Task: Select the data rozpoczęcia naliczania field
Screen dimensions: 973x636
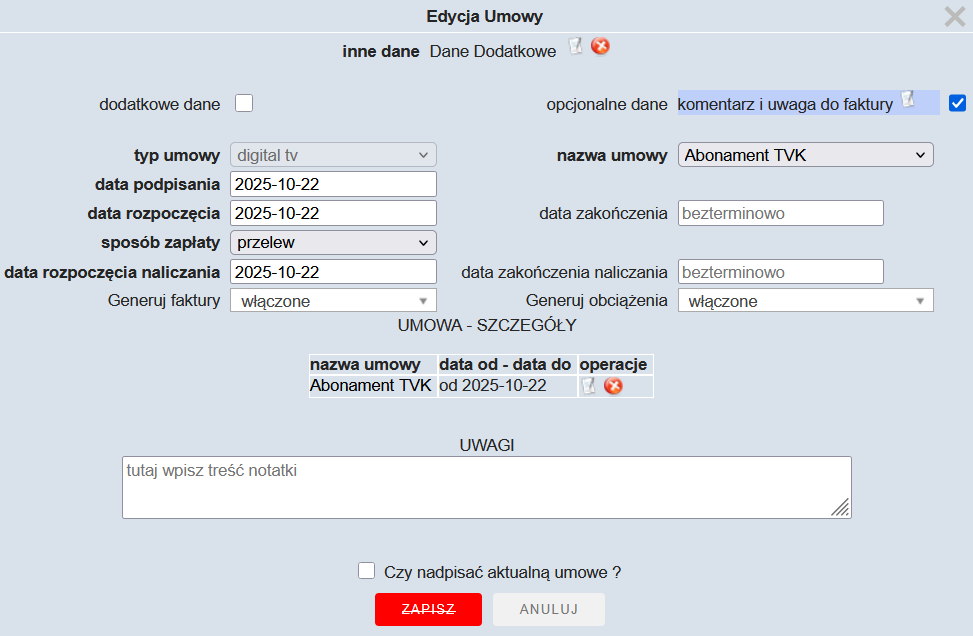Action: click(x=333, y=272)
